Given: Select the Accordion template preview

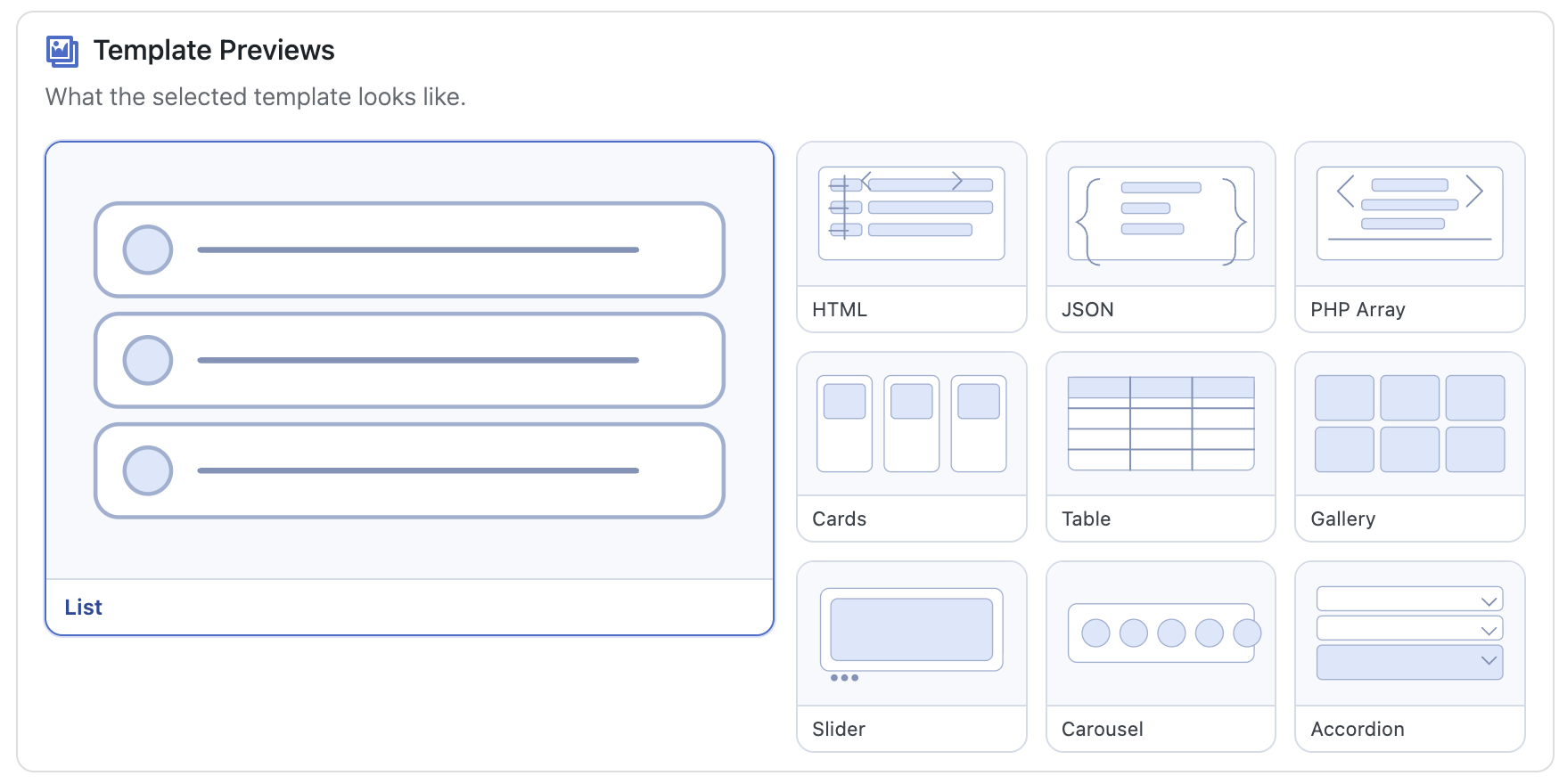Looking at the screenshot, I should tap(1409, 657).
